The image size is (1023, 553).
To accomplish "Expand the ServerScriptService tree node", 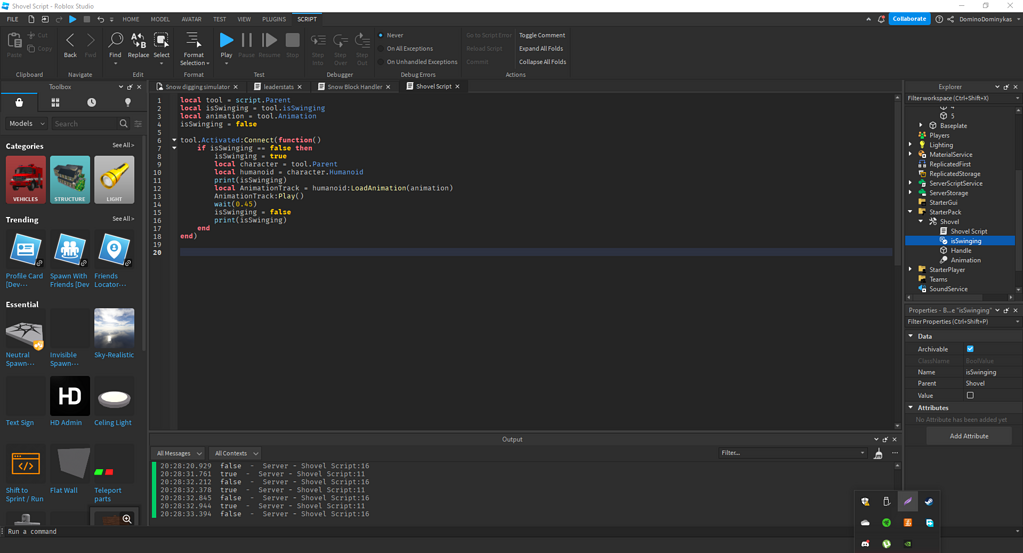I will 911,184.
